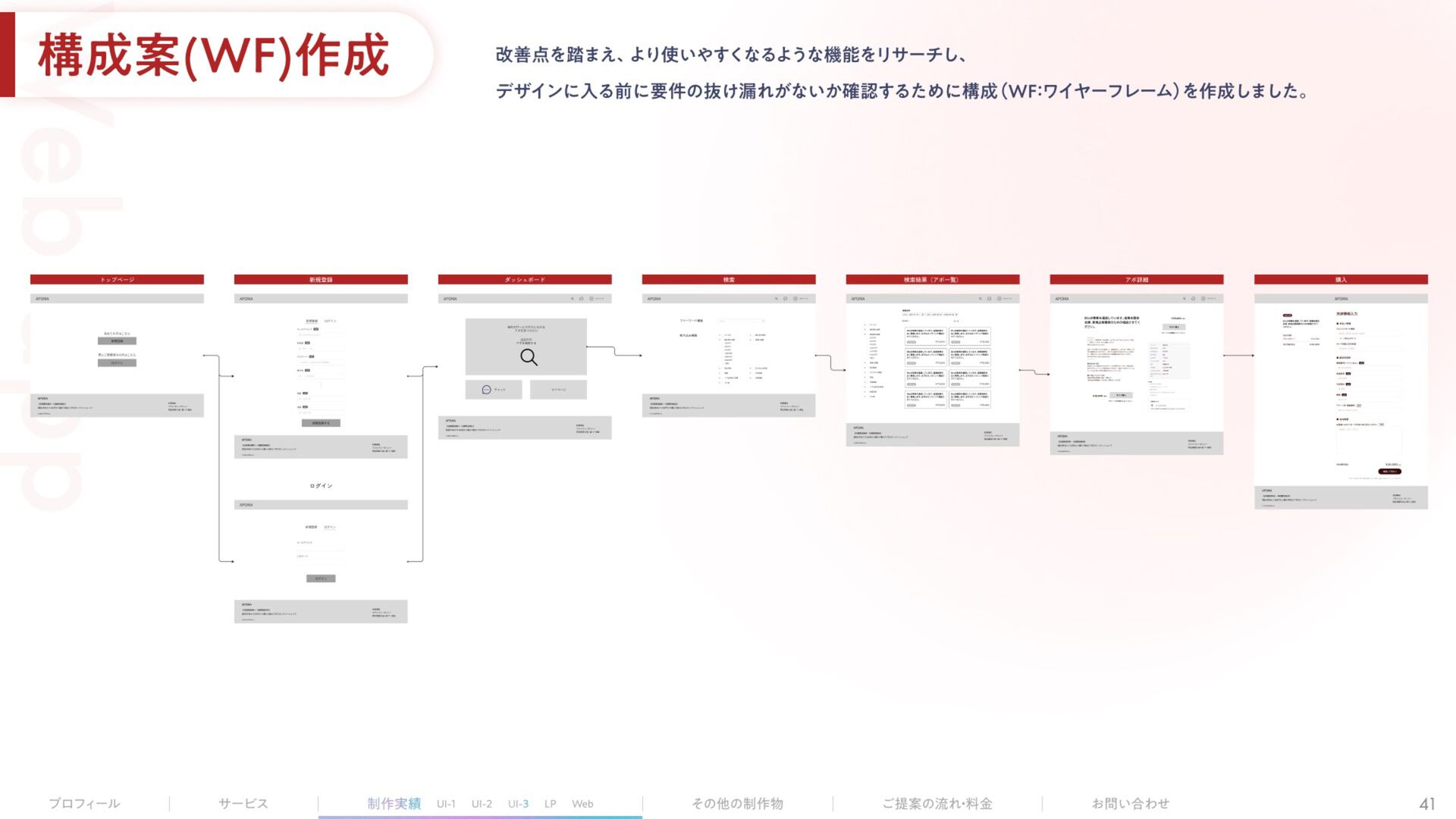The image size is (1456, 819).
Task: Click search icon in dashboard wireframe header
Action: click(x=573, y=299)
